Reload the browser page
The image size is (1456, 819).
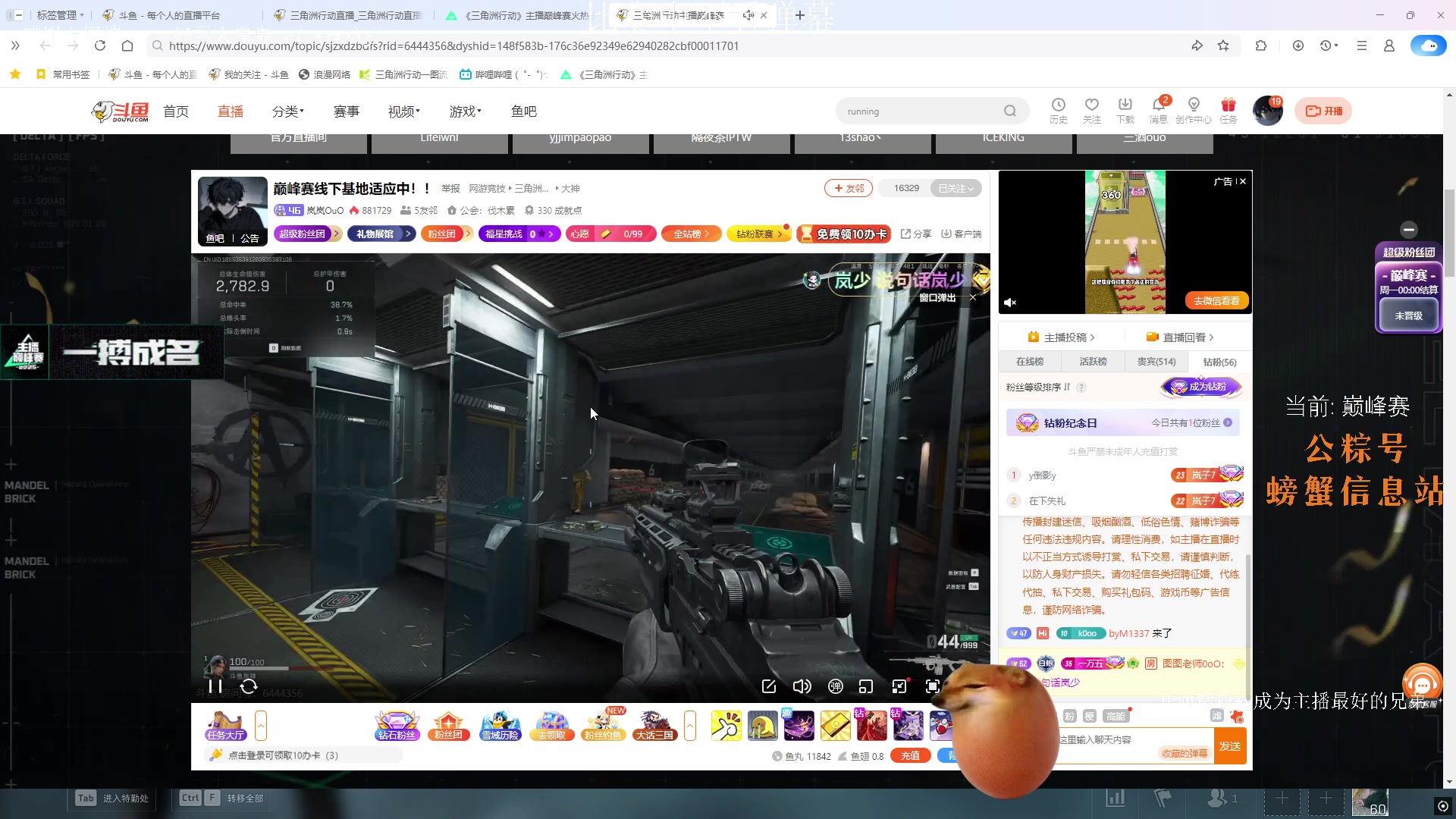[100, 45]
